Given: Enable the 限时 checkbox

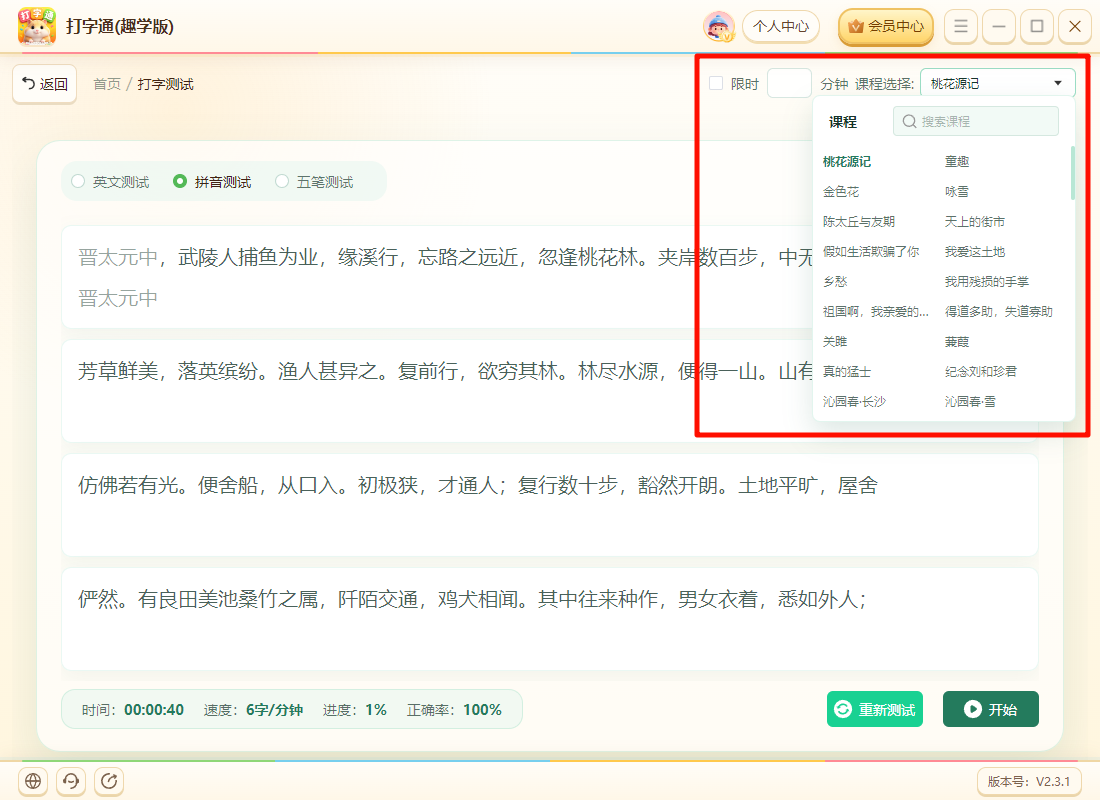Looking at the screenshot, I should [x=716, y=84].
